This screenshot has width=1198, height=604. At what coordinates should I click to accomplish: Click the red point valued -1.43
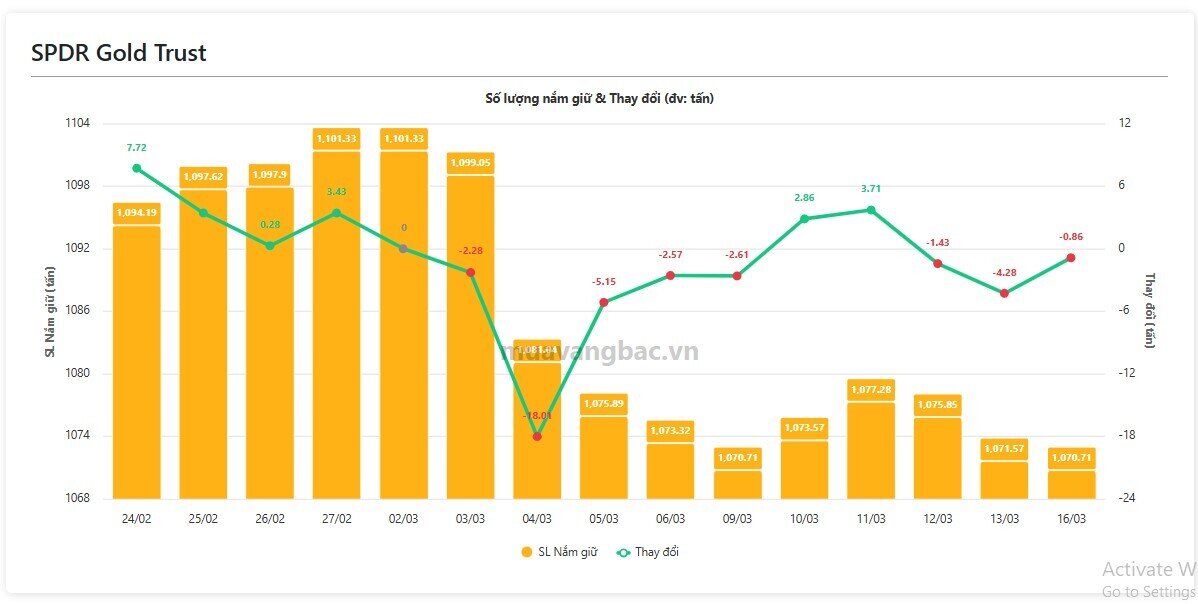(937, 263)
